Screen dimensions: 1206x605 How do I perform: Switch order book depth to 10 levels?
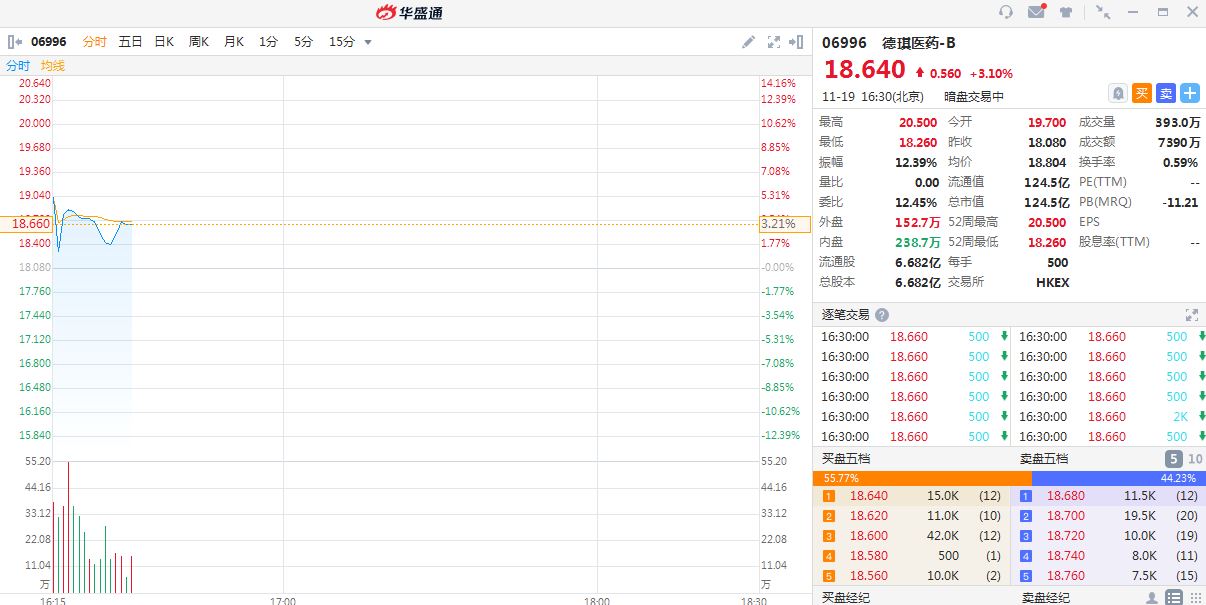1195,459
